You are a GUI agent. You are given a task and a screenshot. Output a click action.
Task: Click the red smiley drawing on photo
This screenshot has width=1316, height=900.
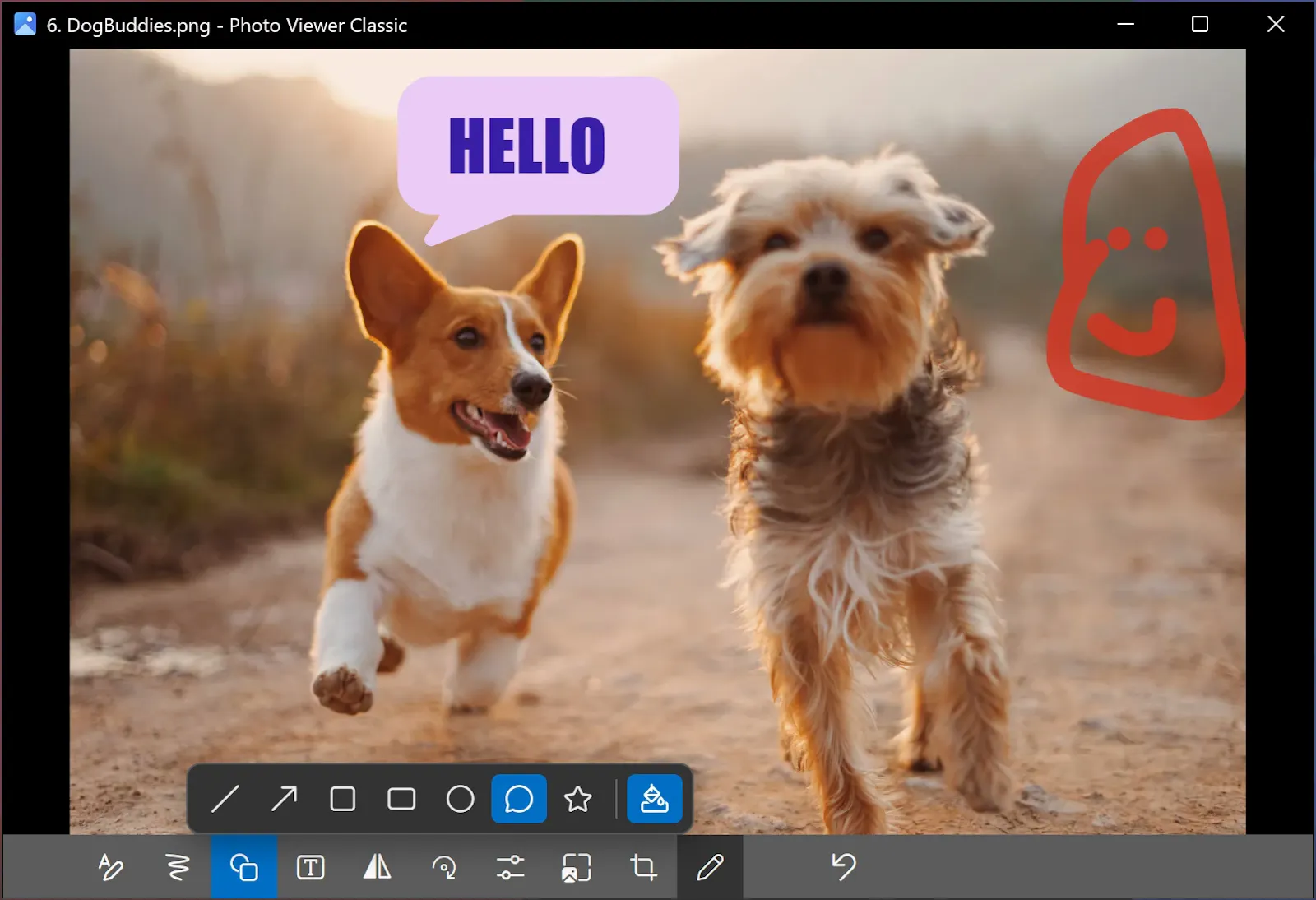click(x=1146, y=263)
